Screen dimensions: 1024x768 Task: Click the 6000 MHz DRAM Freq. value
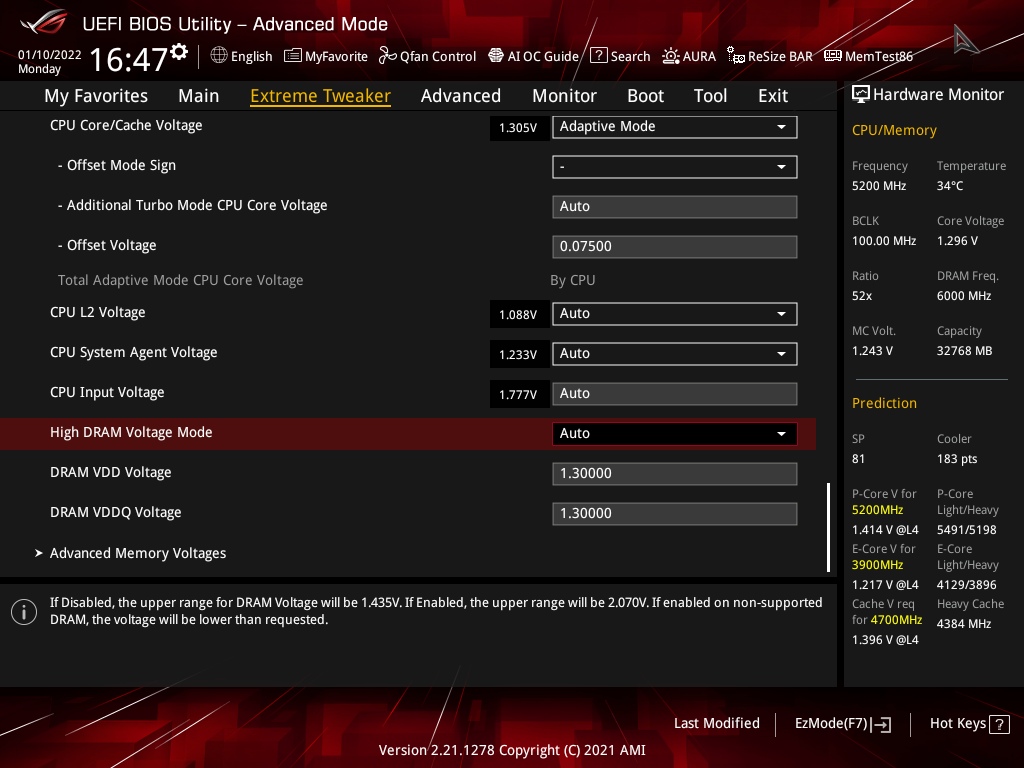(964, 296)
